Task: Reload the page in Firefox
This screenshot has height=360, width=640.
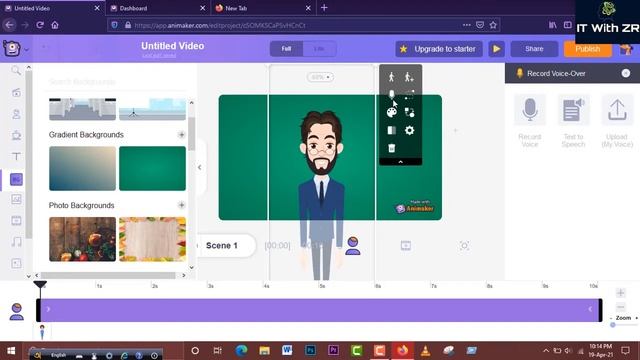Action: (x=40, y=25)
